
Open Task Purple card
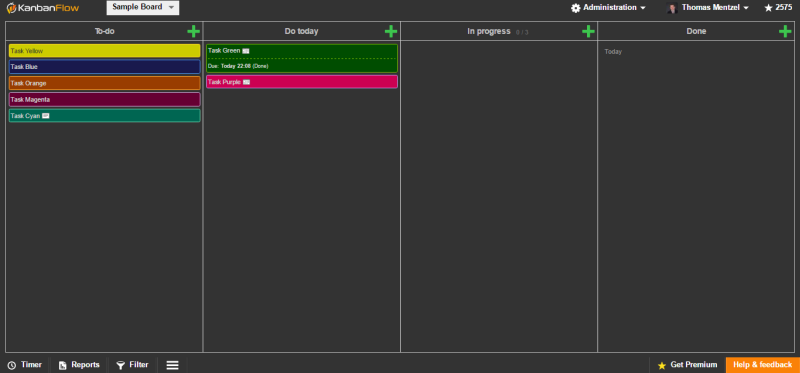(302, 82)
